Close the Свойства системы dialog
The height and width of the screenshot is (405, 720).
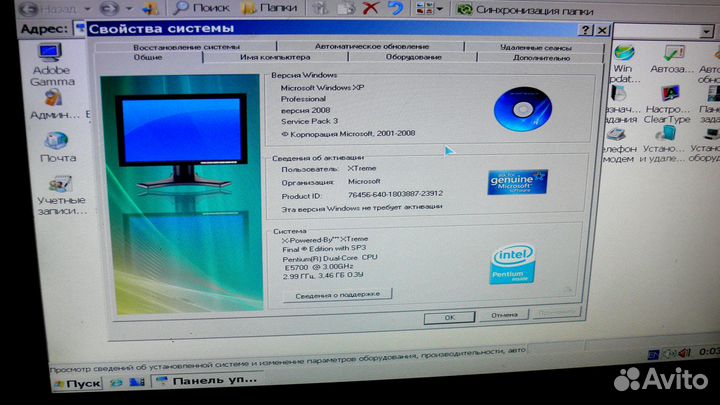(x=602, y=31)
